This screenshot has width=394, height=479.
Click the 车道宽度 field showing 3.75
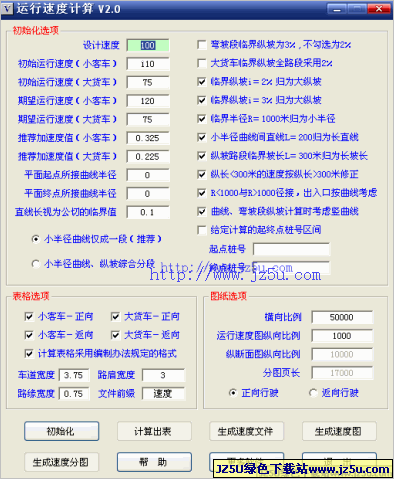tap(74, 375)
